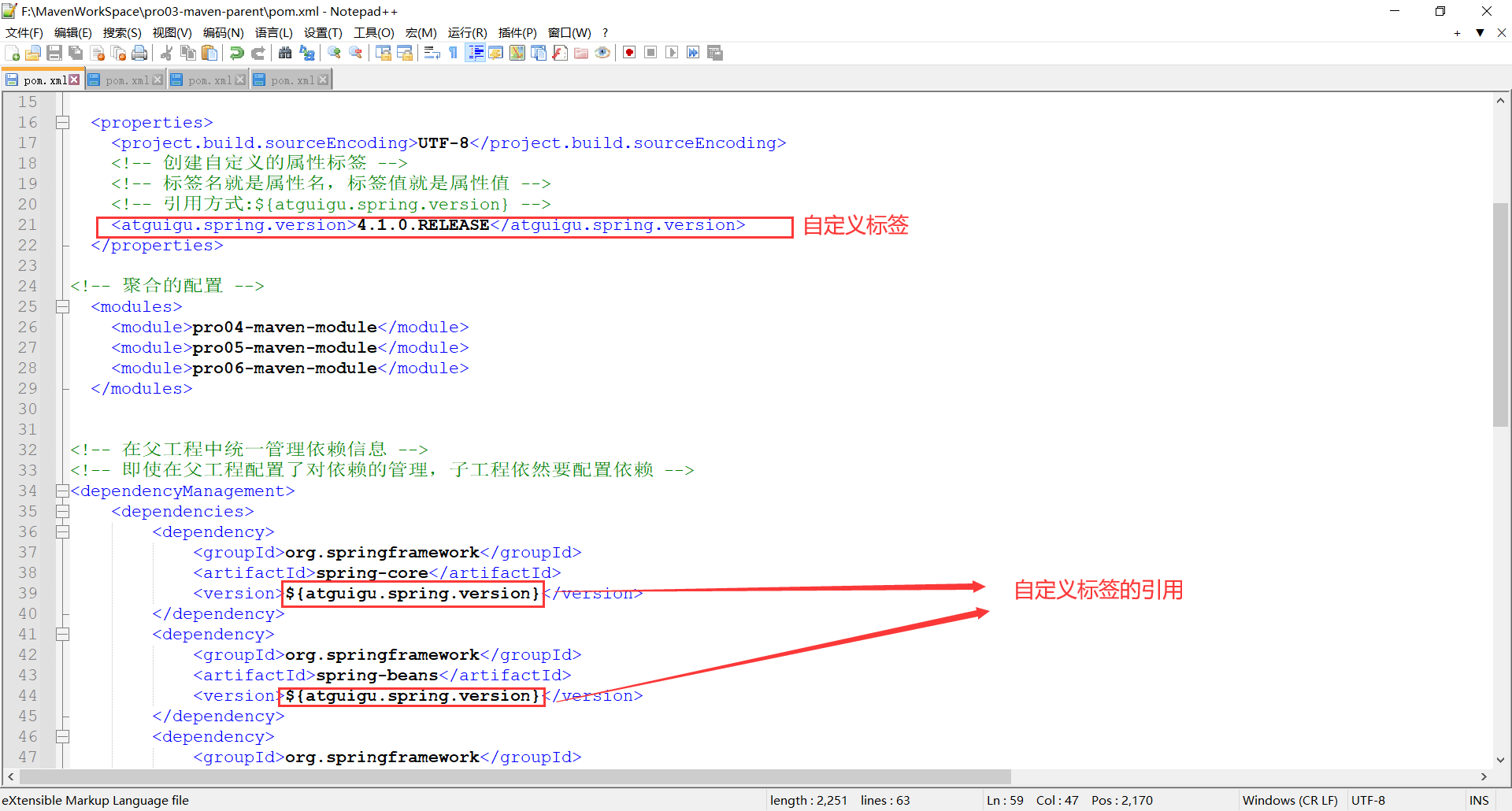Click pro04-maven-module text on line 26
This screenshot has height=811, width=1512.
pyautogui.click(x=284, y=327)
